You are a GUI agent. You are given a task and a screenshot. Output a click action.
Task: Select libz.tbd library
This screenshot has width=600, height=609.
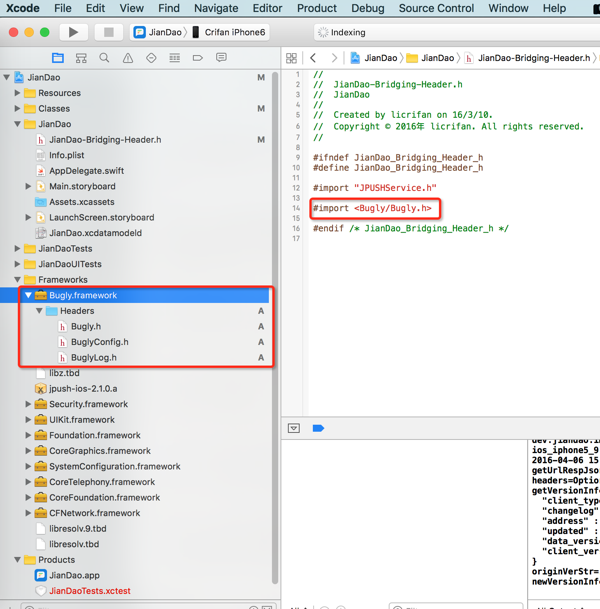64,373
